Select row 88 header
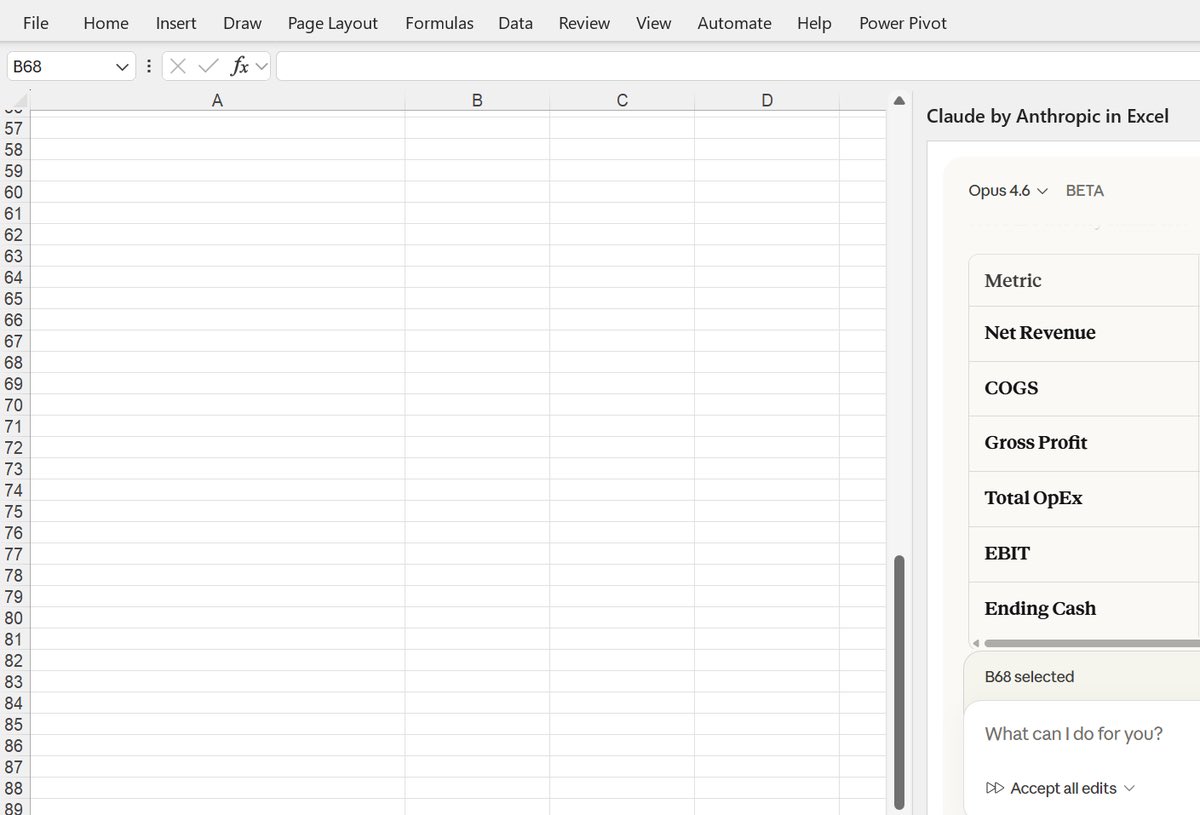The width and height of the screenshot is (1200, 815). coord(14,788)
